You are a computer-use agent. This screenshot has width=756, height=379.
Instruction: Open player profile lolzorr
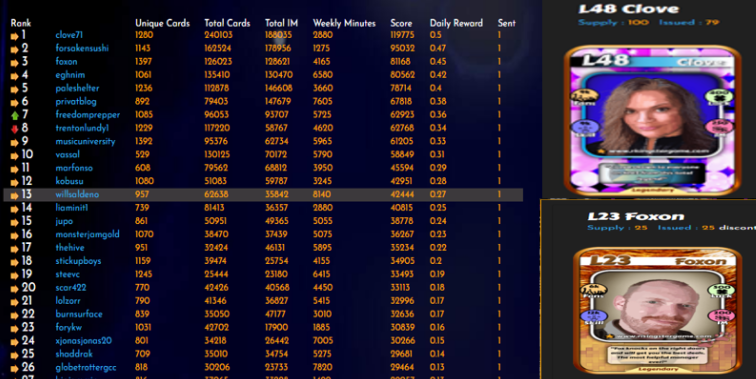coord(68,301)
